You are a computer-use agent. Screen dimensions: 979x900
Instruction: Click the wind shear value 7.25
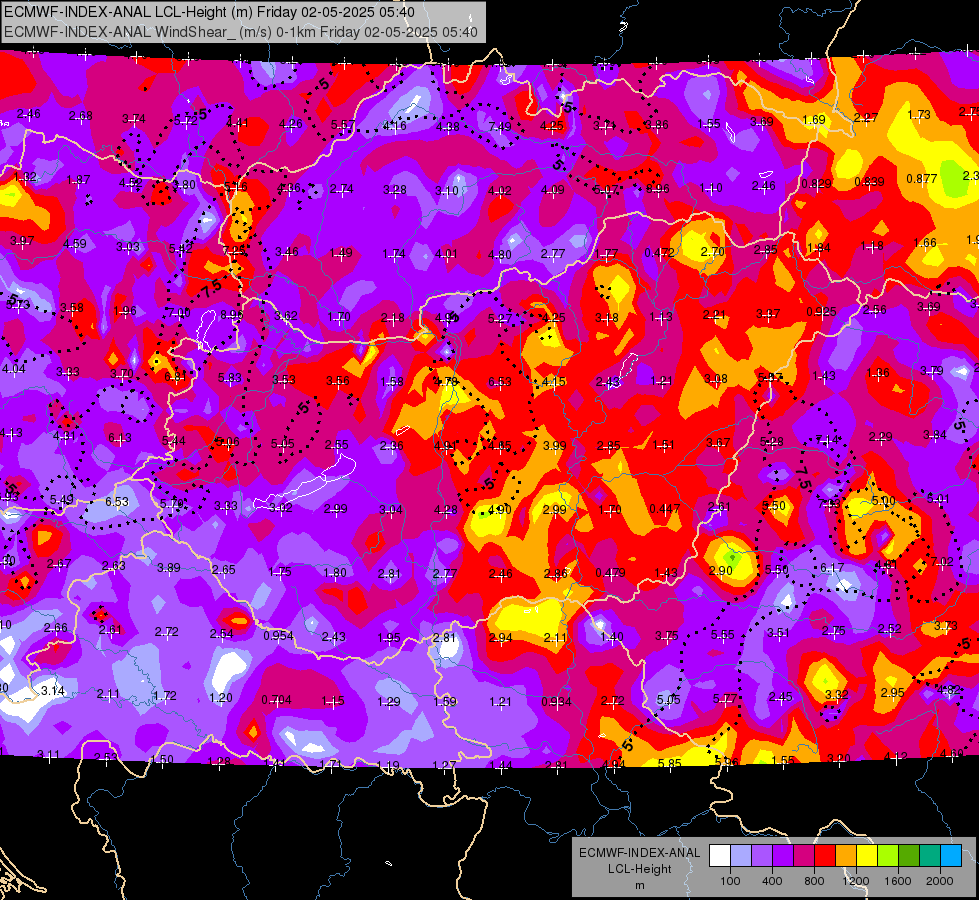234,250
